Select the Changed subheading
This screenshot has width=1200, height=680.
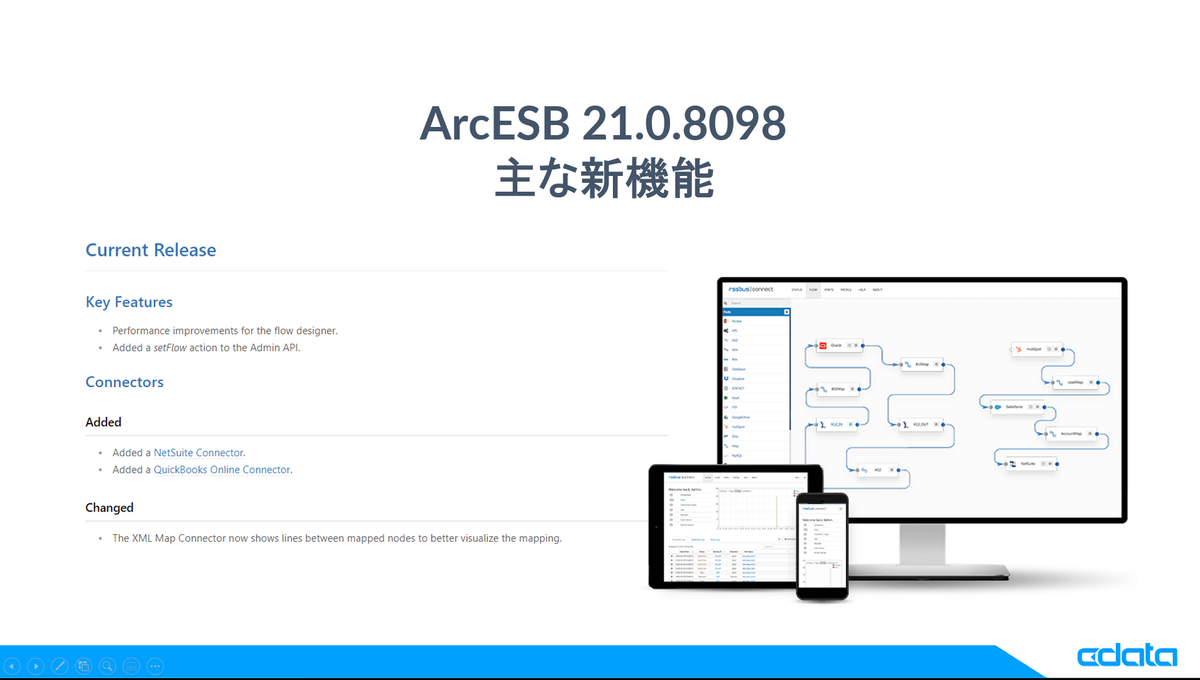[x=110, y=507]
